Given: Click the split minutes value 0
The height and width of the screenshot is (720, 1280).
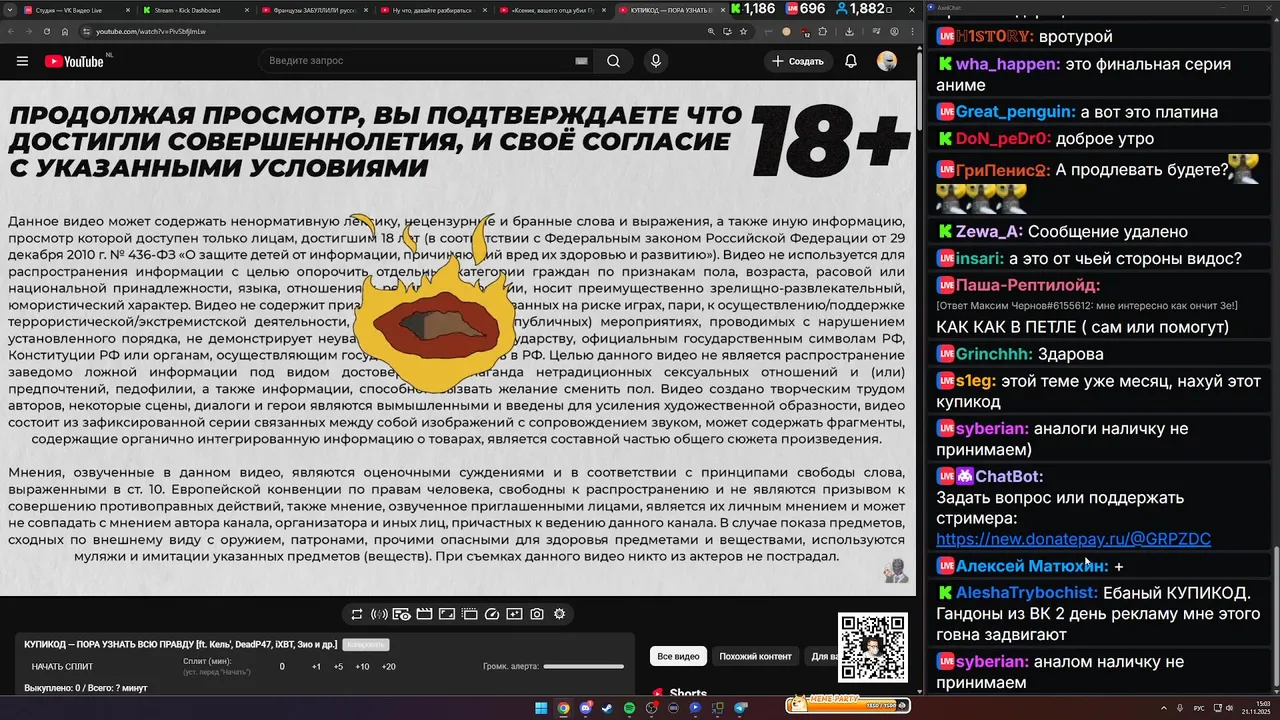Looking at the screenshot, I should 282,666.
